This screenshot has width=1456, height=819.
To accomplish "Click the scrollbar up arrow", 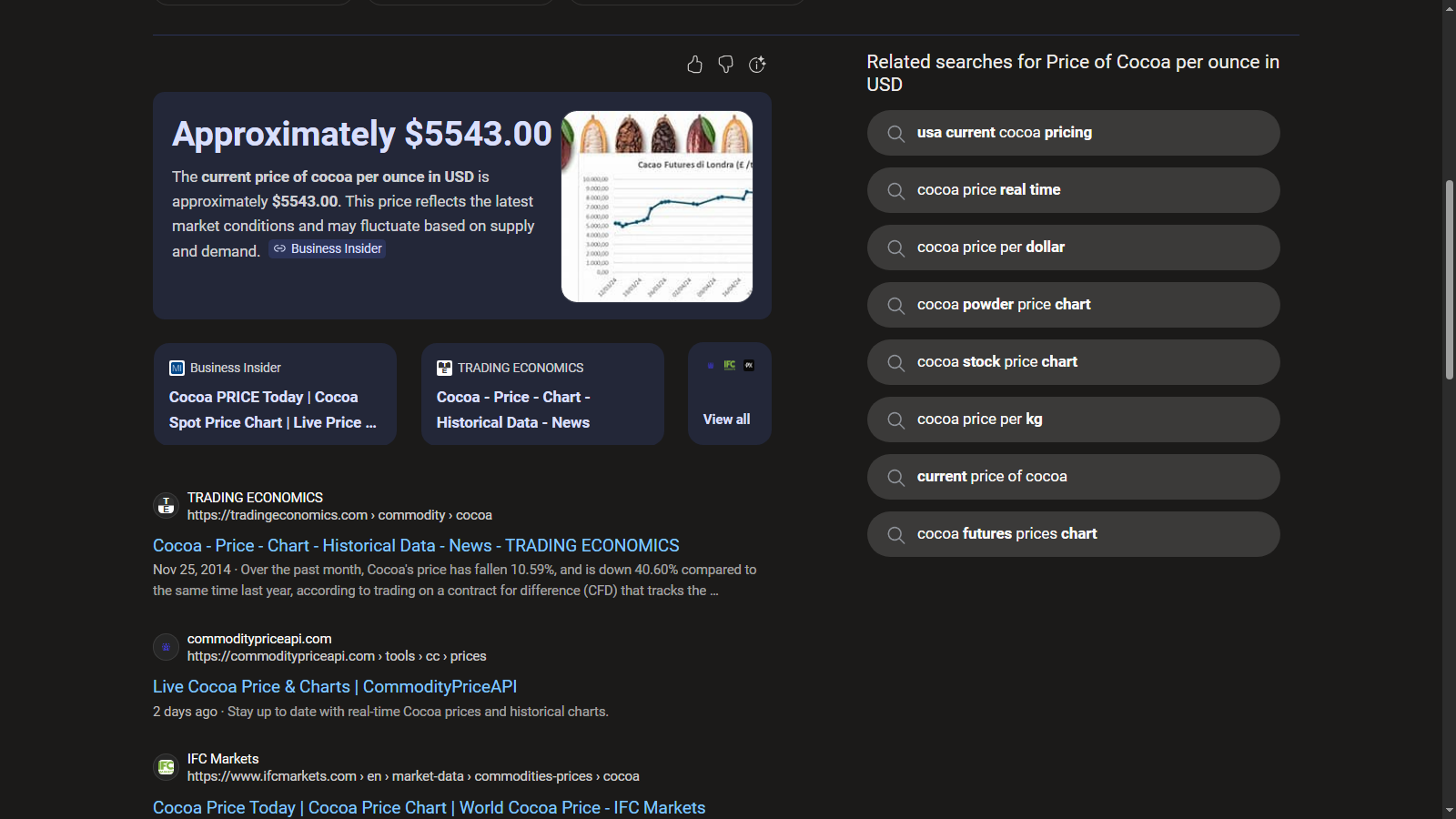I will pyautogui.click(x=1449, y=7).
